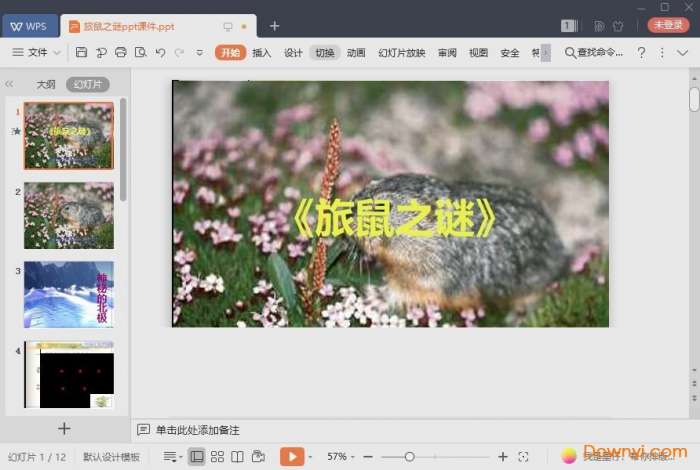The height and width of the screenshot is (470, 700).
Task: Switch to the 大纲 outline view
Action: (46, 84)
